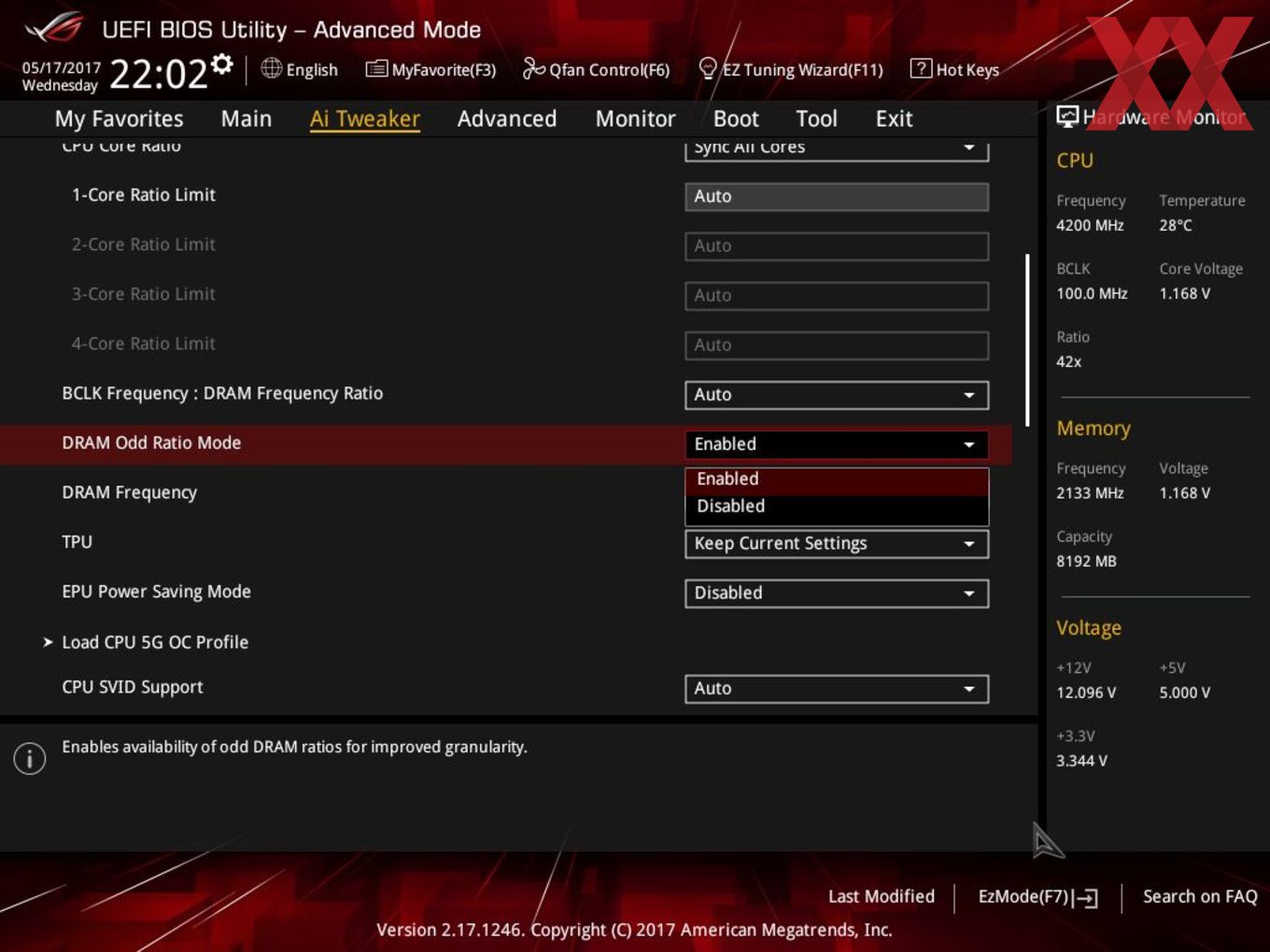Select the DRAM Frequency label
This screenshot has height=952, width=1270.
129,493
